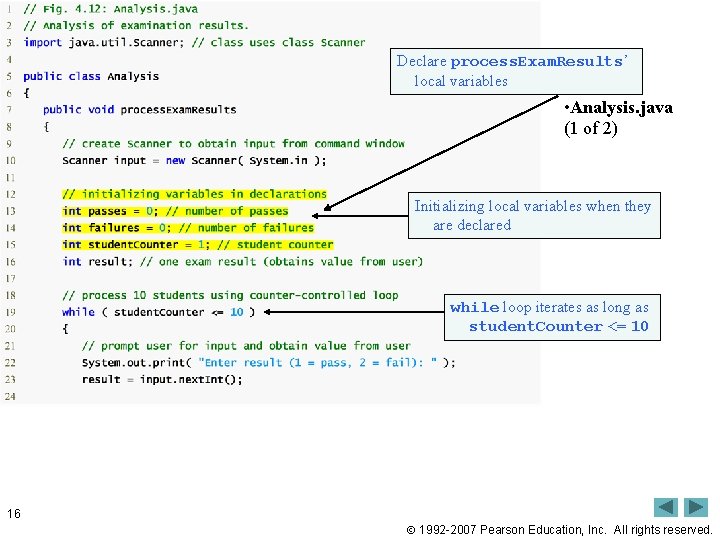Viewport: 720px width, 540px height.
Task: Click the '(1 of 2)' subtitle
Action: [x=591, y=128]
